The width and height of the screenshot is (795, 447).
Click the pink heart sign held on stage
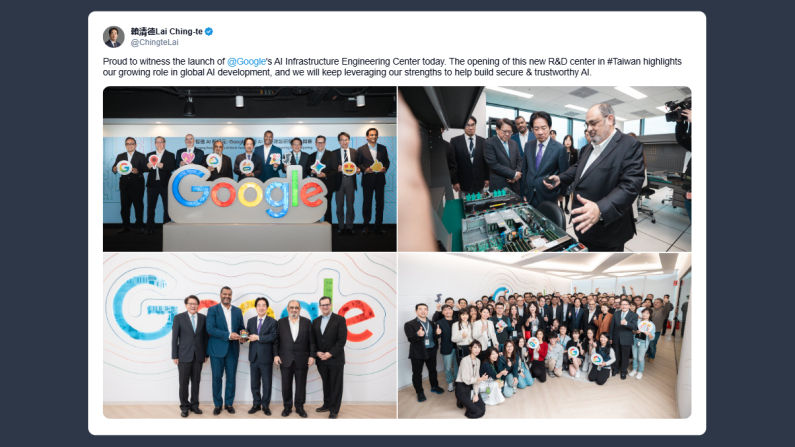tap(188, 158)
